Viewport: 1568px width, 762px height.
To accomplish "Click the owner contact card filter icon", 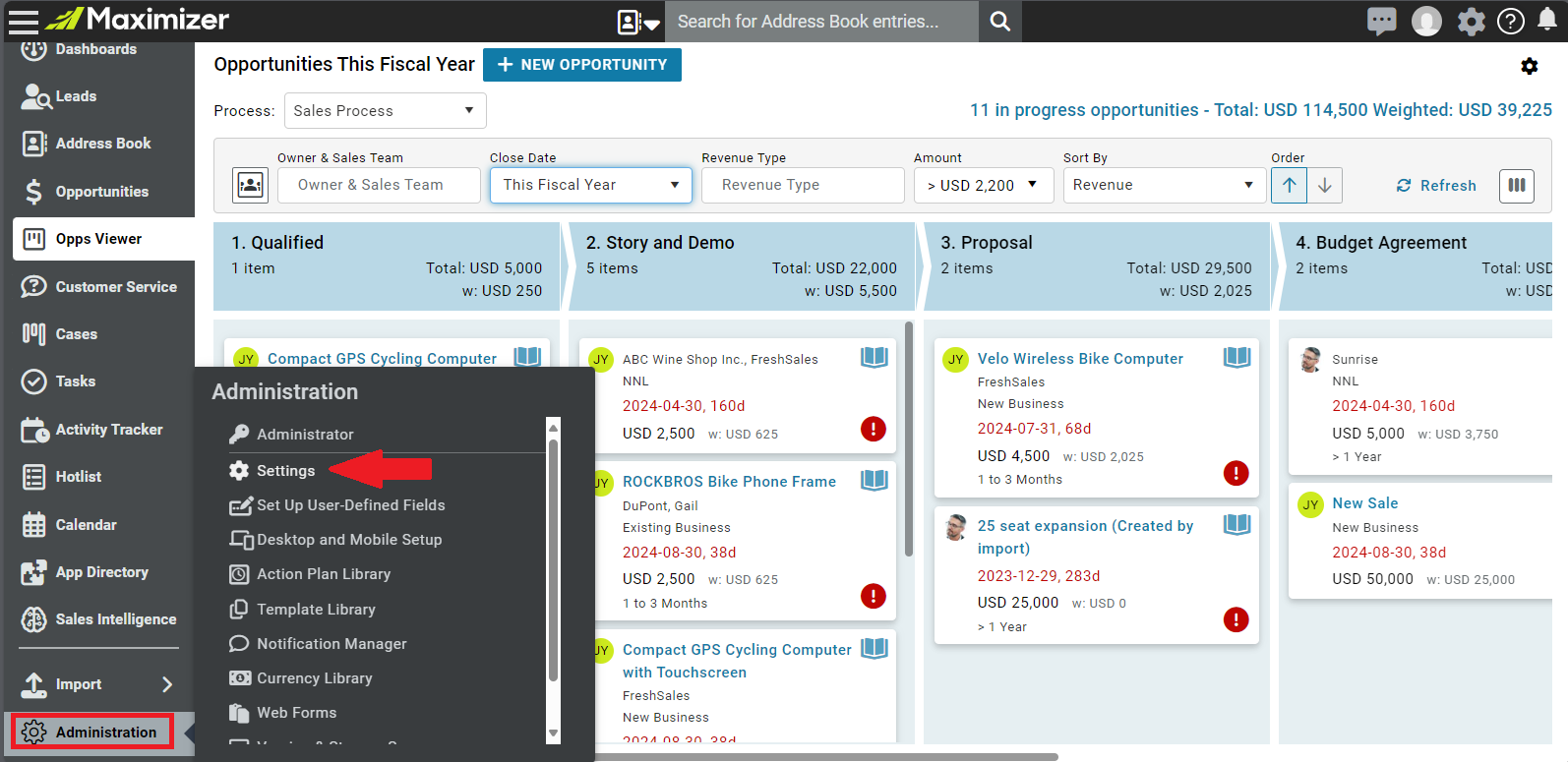I will click(x=251, y=185).
